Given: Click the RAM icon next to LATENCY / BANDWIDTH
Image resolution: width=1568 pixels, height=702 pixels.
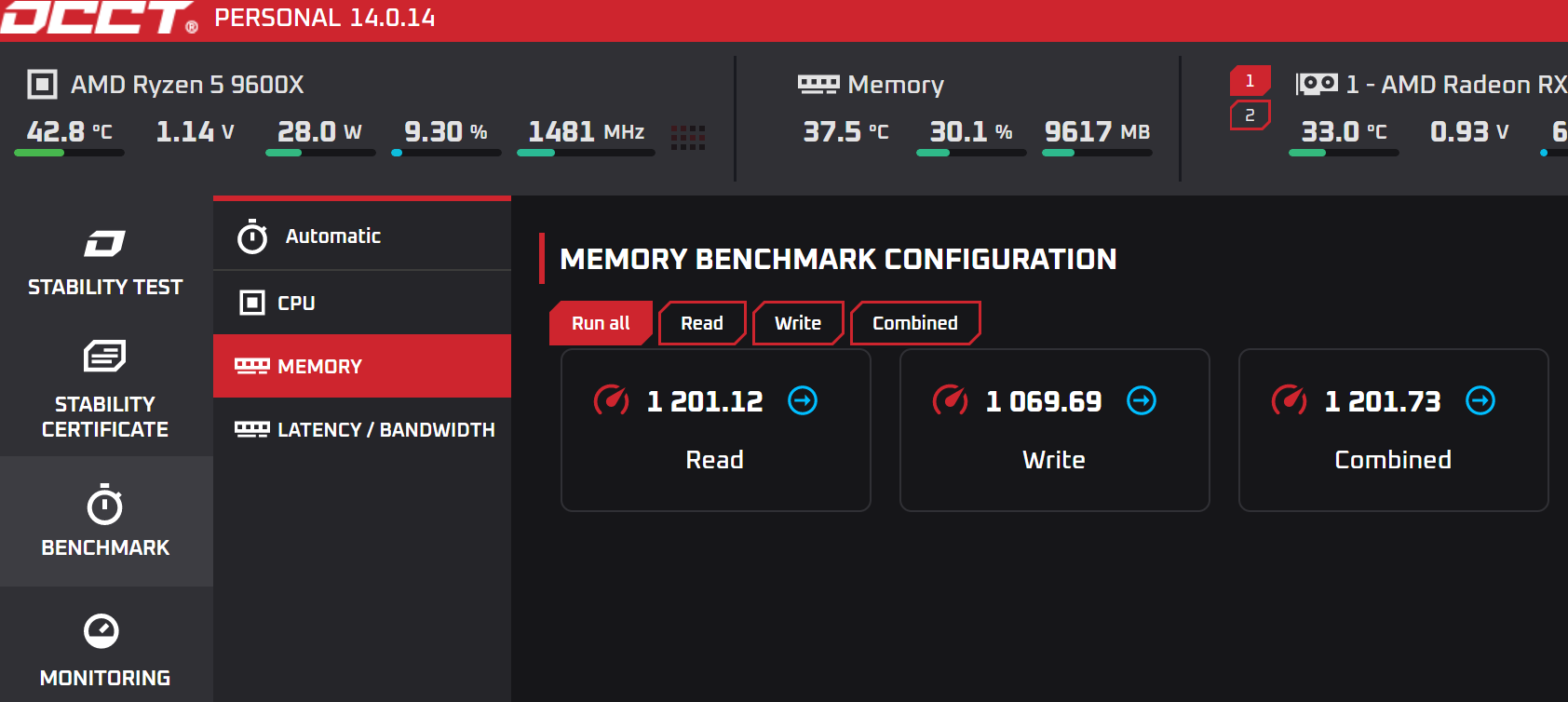Looking at the screenshot, I should [251, 429].
